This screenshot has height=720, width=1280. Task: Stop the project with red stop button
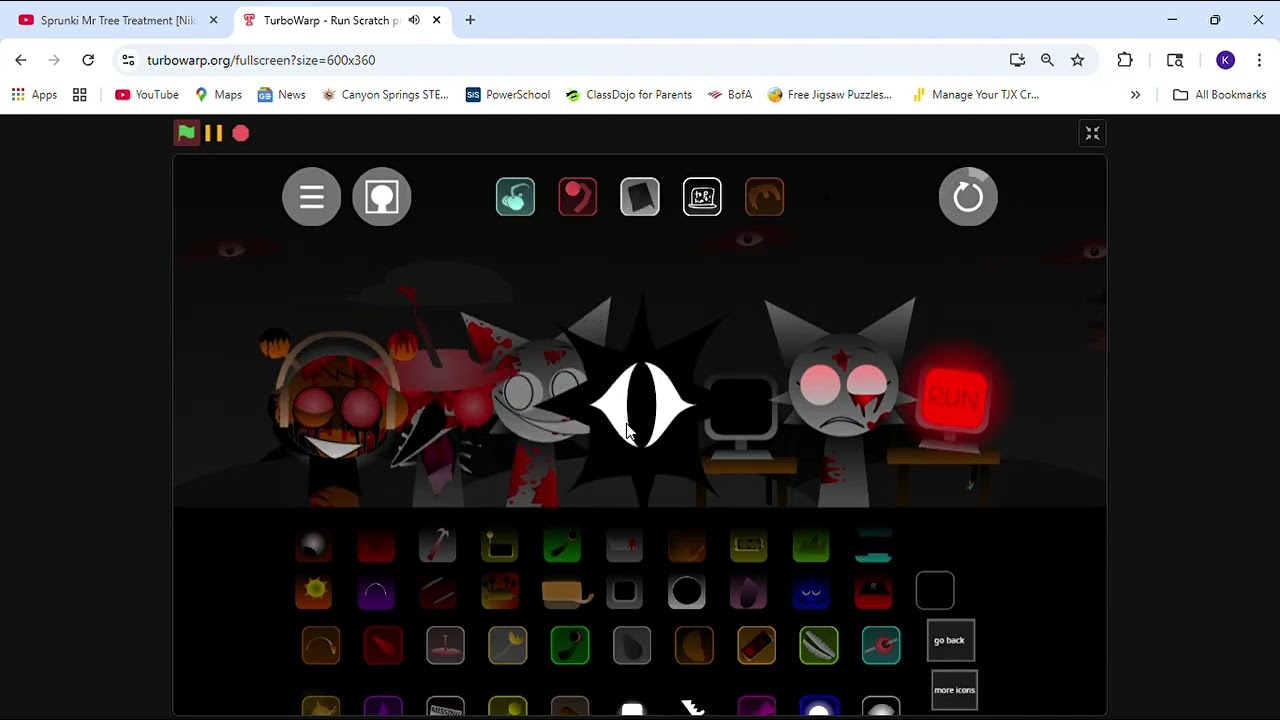pos(241,133)
